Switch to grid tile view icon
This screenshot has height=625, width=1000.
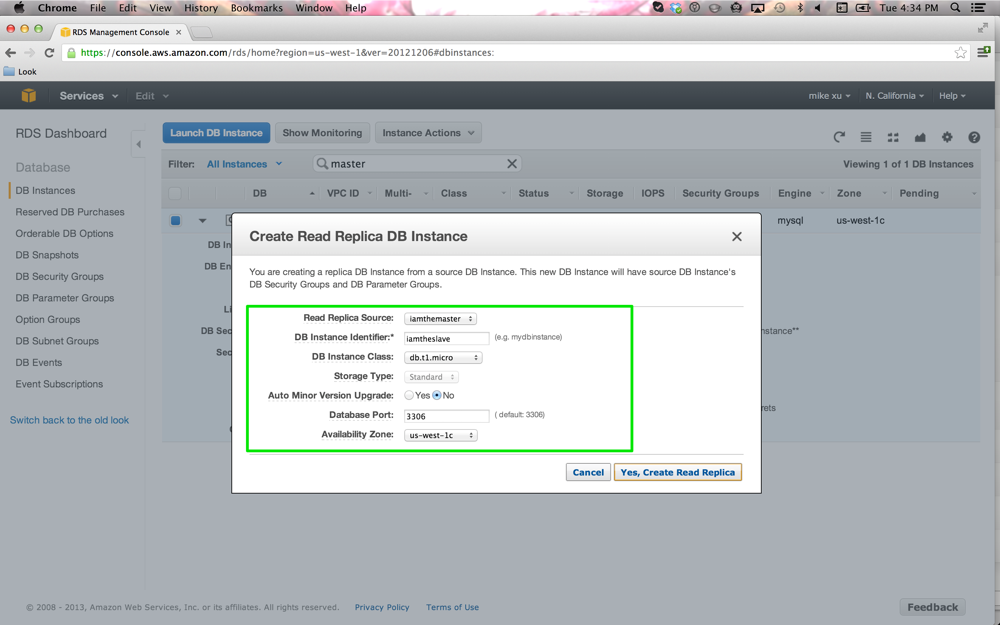pyautogui.click(x=893, y=137)
